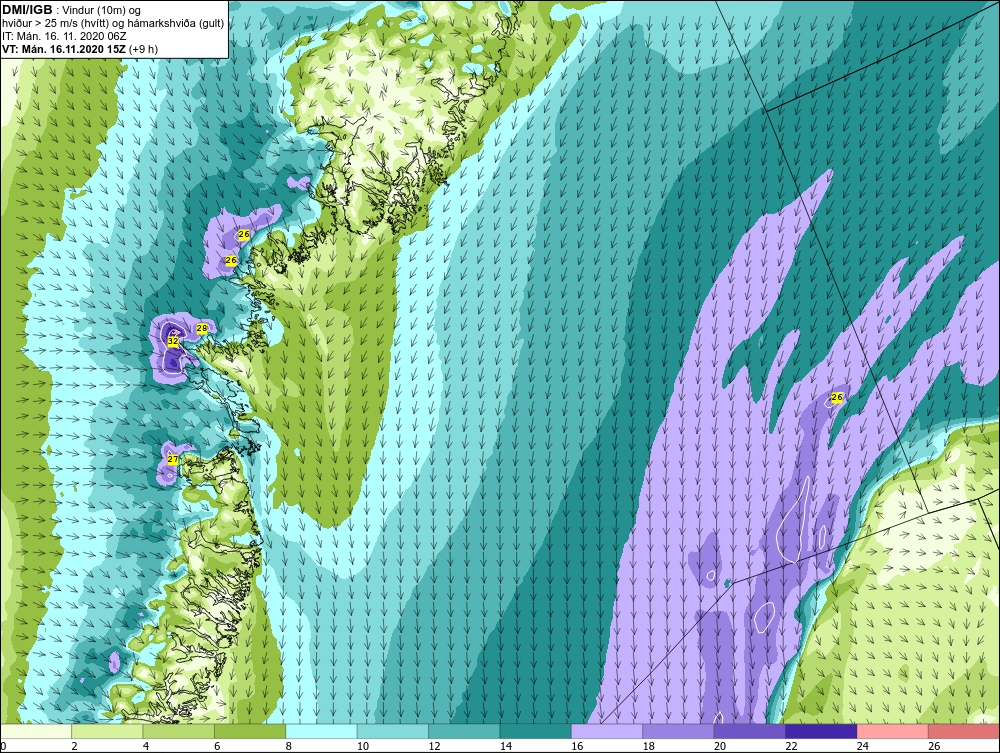Pick the 6–8 m/s olive-green legend swatch
This screenshot has width=1000, height=753.
click(250, 731)
